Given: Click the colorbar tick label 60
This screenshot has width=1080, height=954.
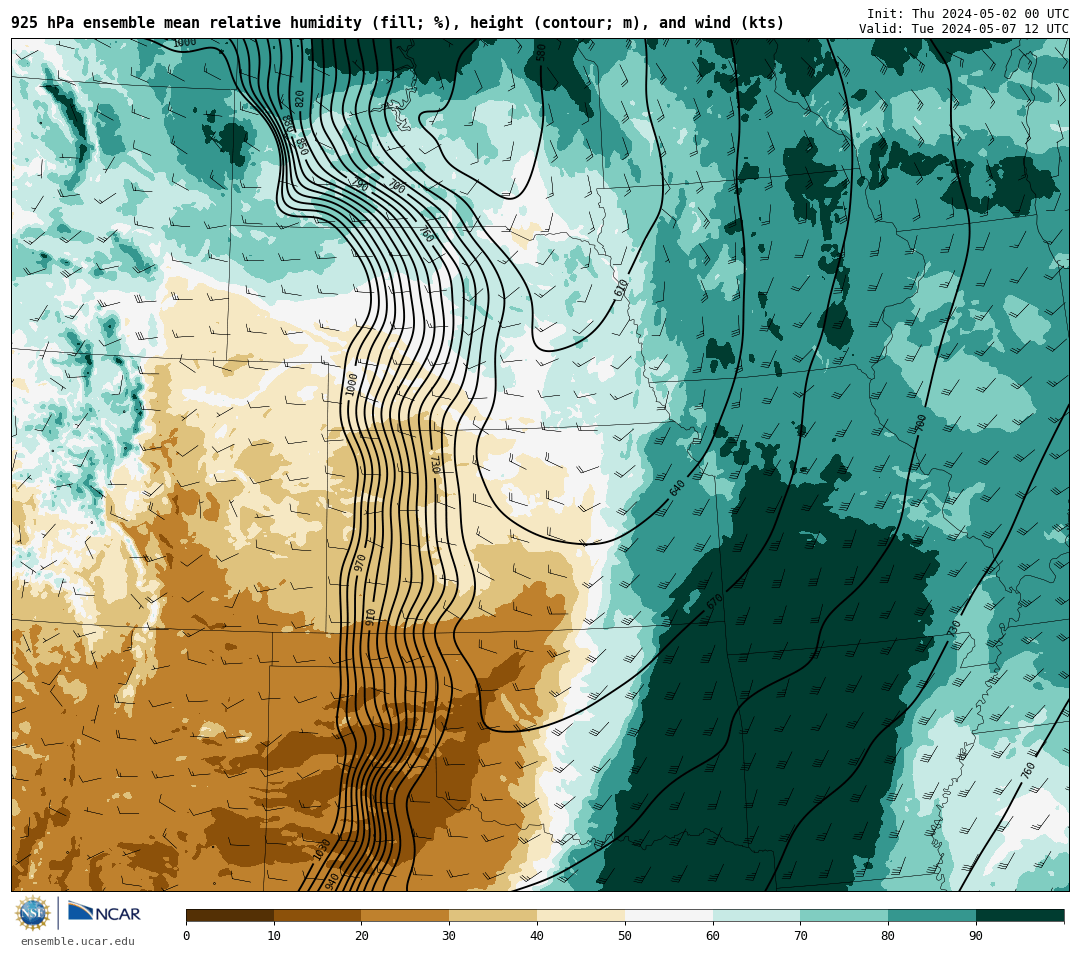Looking at the screenshot, I should [713, 935].
